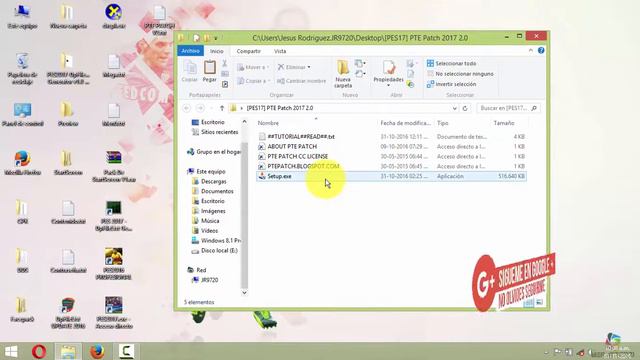640x360 pixels.
Task: Expand the address bar history dropdown
Action: [454, 108]
